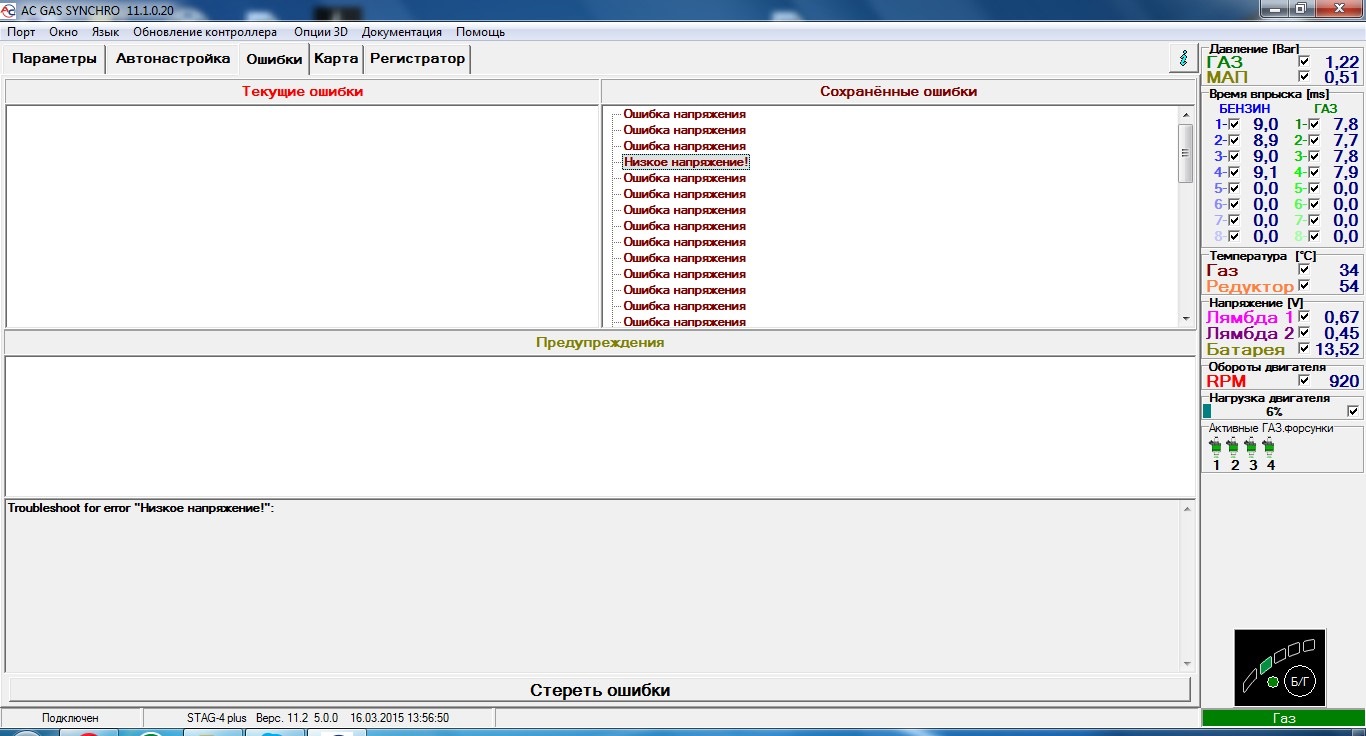Image resolution: width=1366 pixels, height=736 pixels.
Task: Switch to the Регистратор tab
Action: tap(417, 59)
